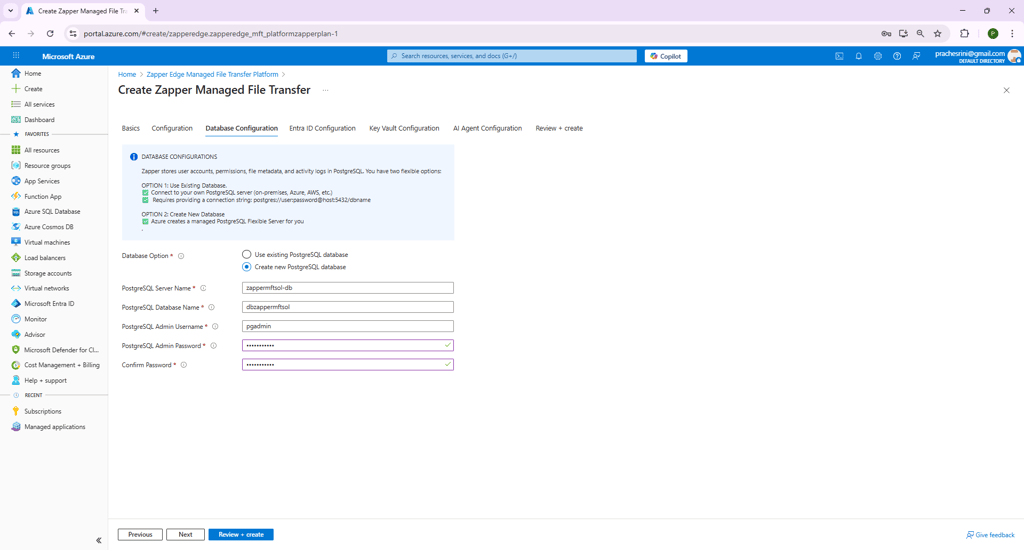Go to Key Vault Configuration tab
1024x550 pixels.
click(404, 128)
